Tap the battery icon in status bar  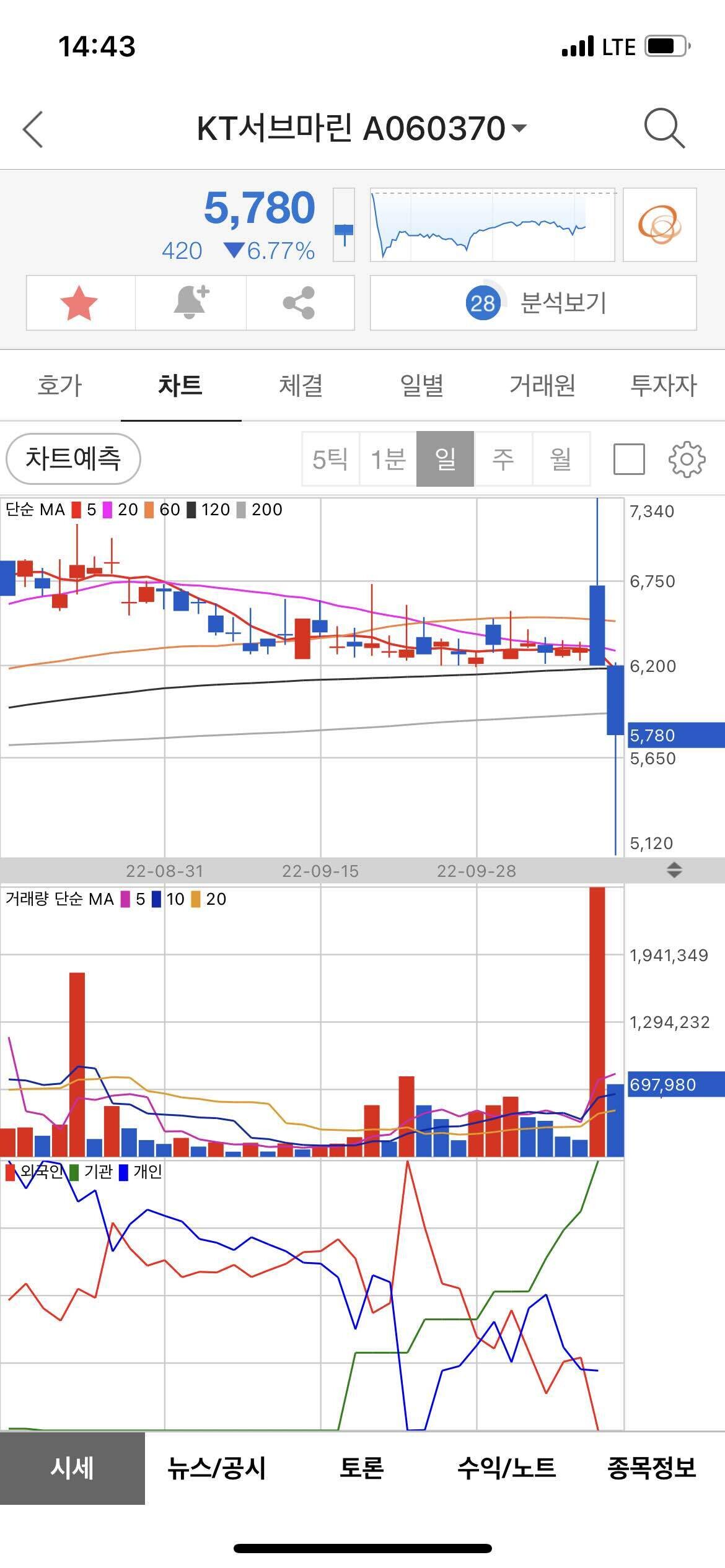[668, 46]
